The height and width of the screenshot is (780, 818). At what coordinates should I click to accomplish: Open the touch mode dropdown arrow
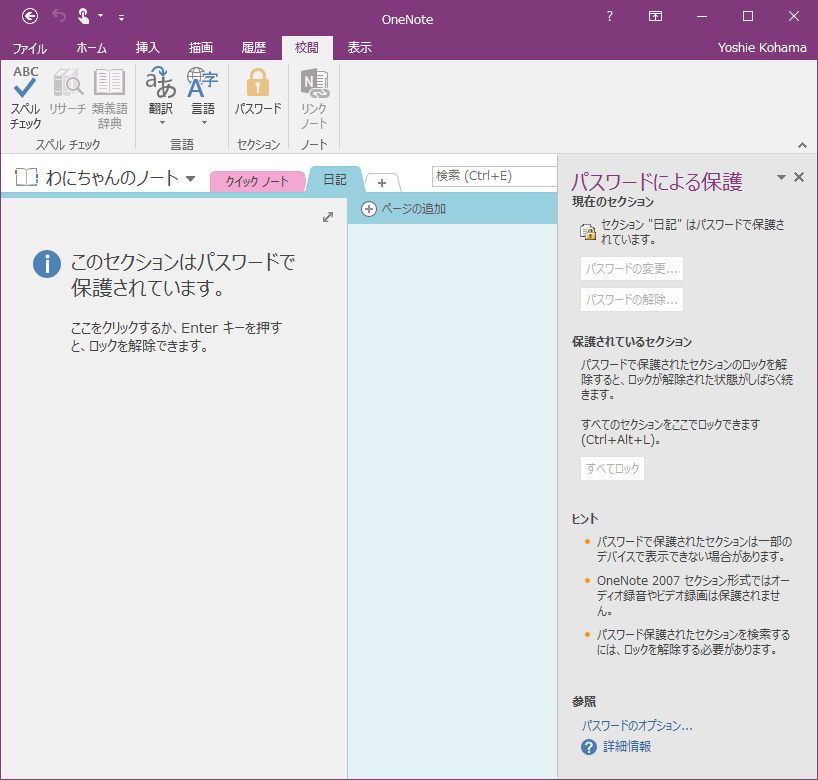[x=101, y=16]
